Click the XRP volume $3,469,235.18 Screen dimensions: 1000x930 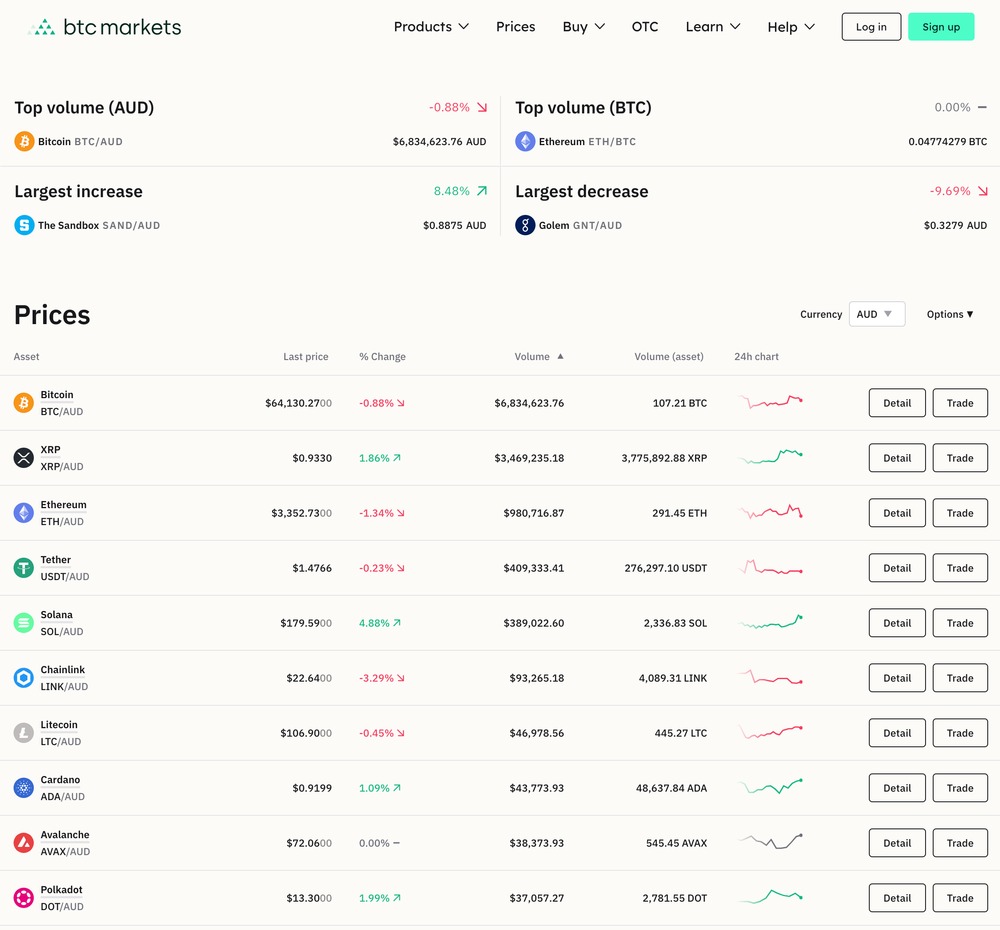click(x=529, y=458)
